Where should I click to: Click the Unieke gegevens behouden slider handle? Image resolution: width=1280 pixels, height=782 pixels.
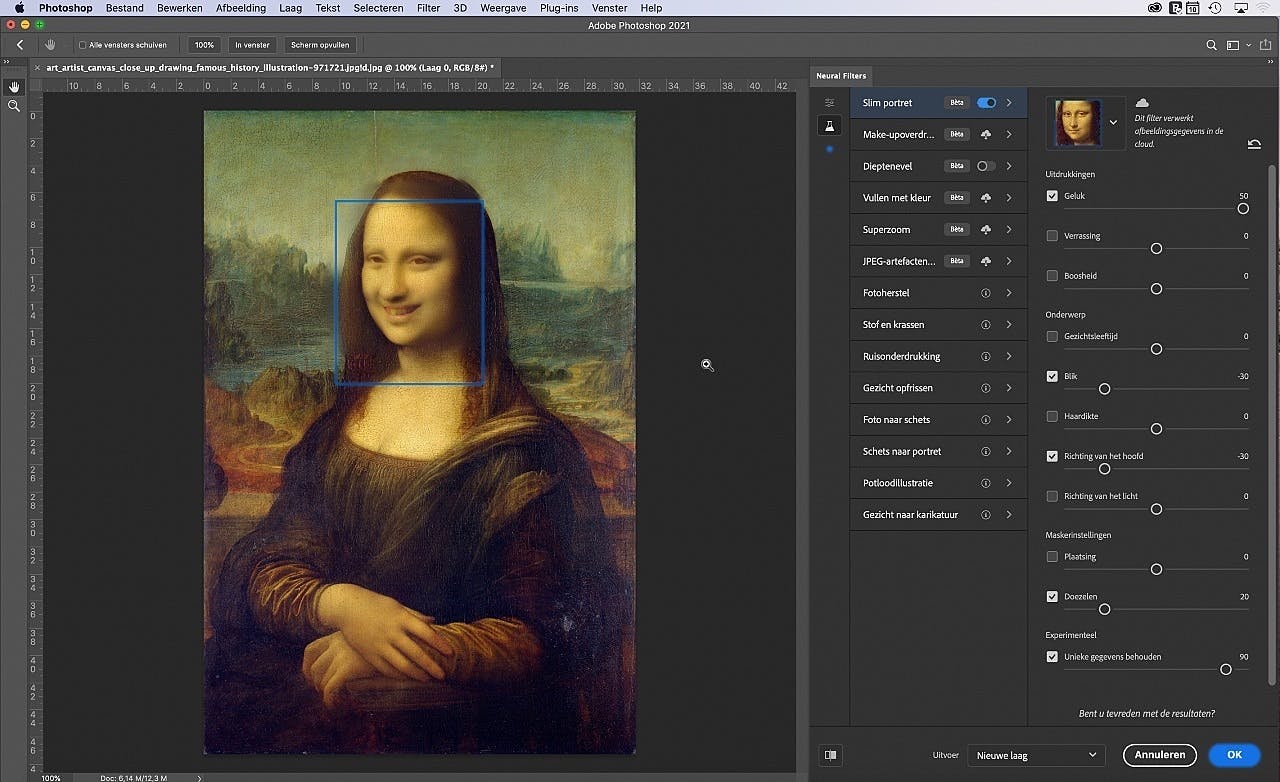point(1226,669)
